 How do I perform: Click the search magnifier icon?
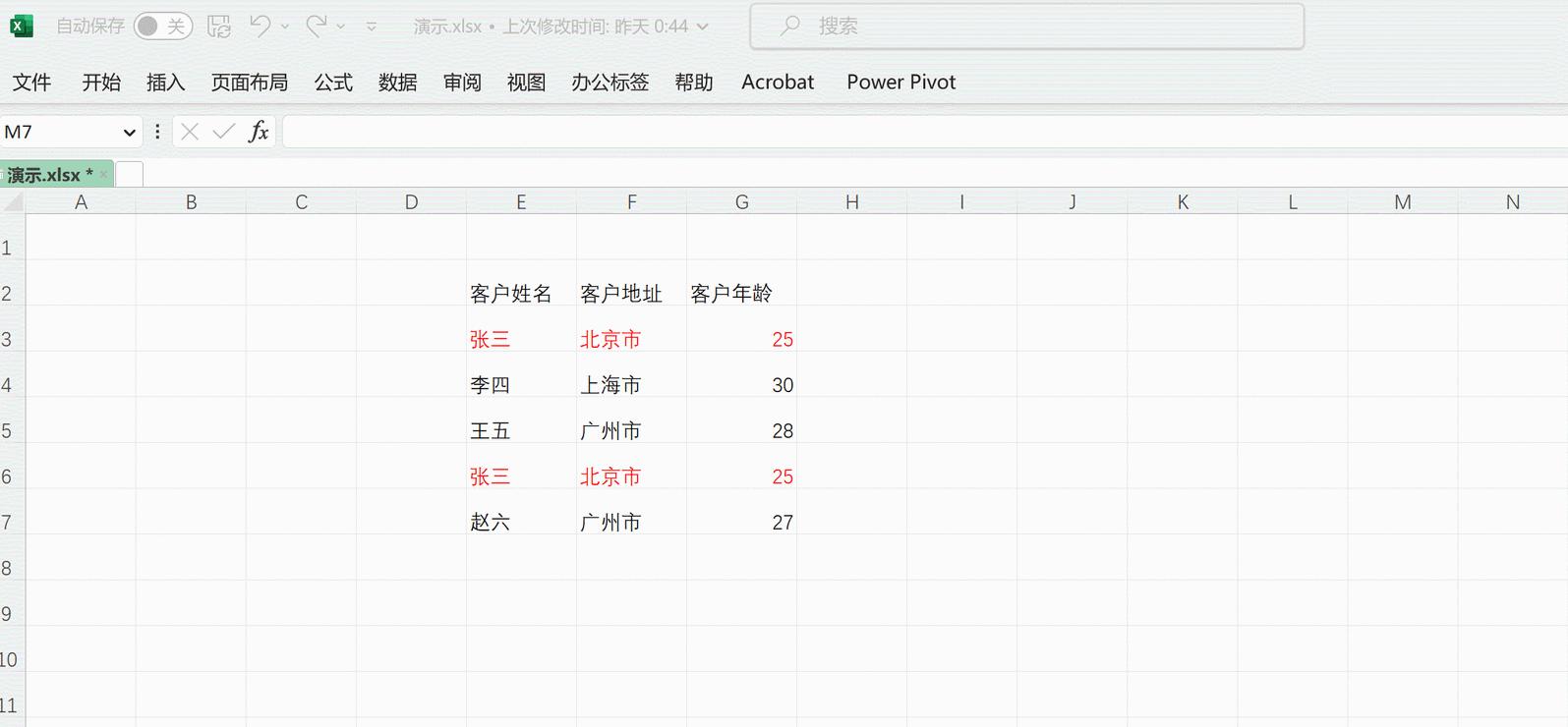(x=790, y=27)
